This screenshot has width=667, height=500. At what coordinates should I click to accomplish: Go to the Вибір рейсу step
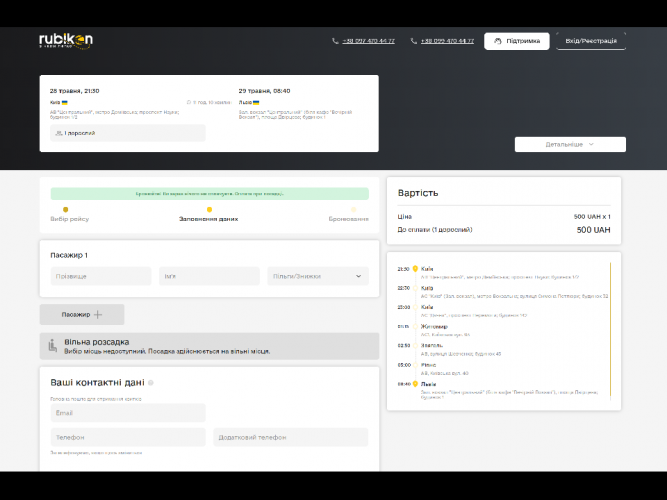pyautogui.click(x=69, y=219)
